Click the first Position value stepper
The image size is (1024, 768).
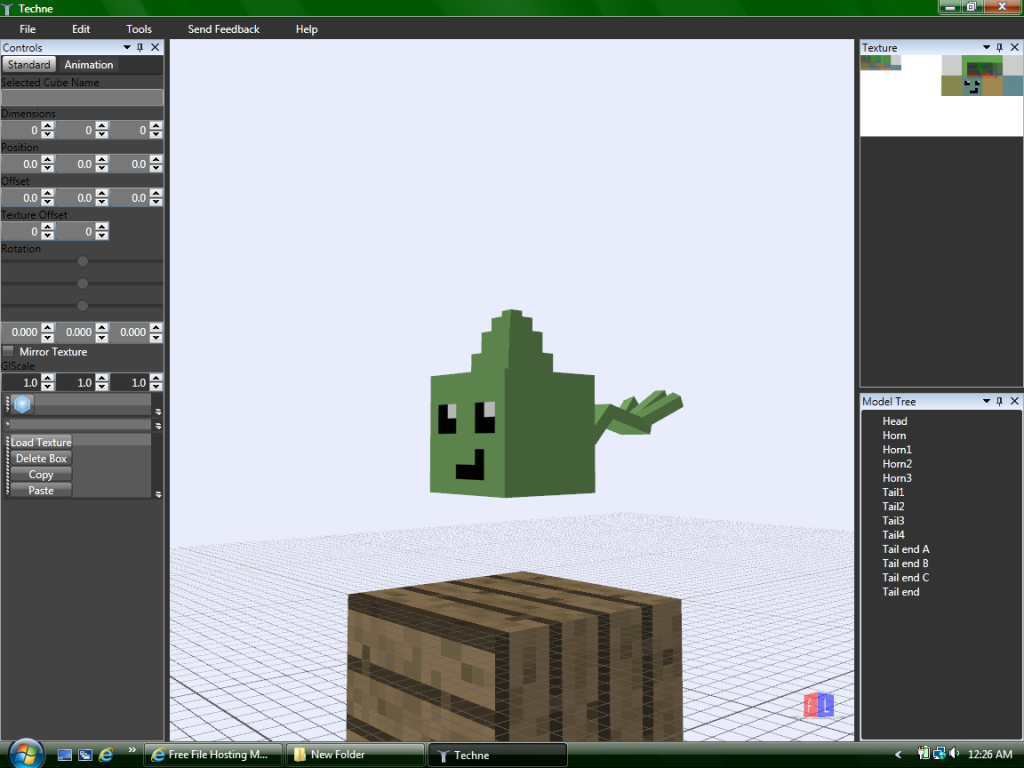click(47, 164)
